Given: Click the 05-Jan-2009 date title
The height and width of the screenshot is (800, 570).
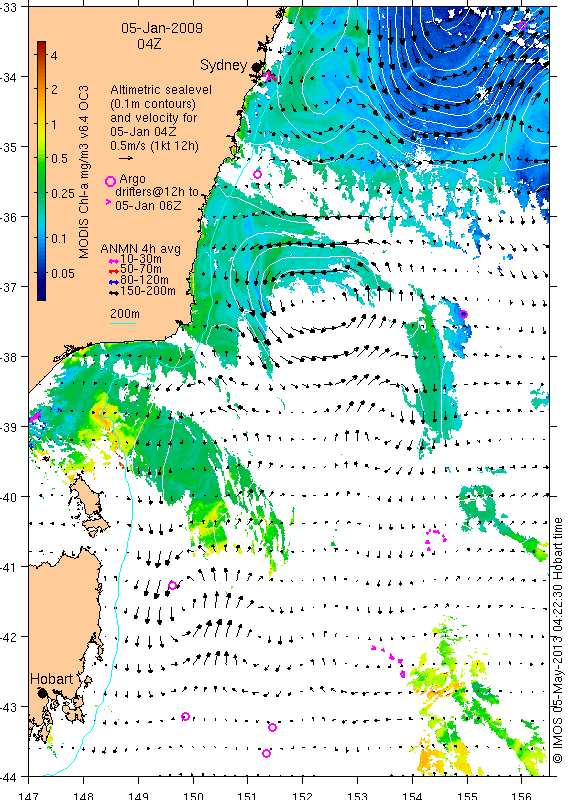Looking at the screenshot, I should pyautogui.click(x=162, y=28).
